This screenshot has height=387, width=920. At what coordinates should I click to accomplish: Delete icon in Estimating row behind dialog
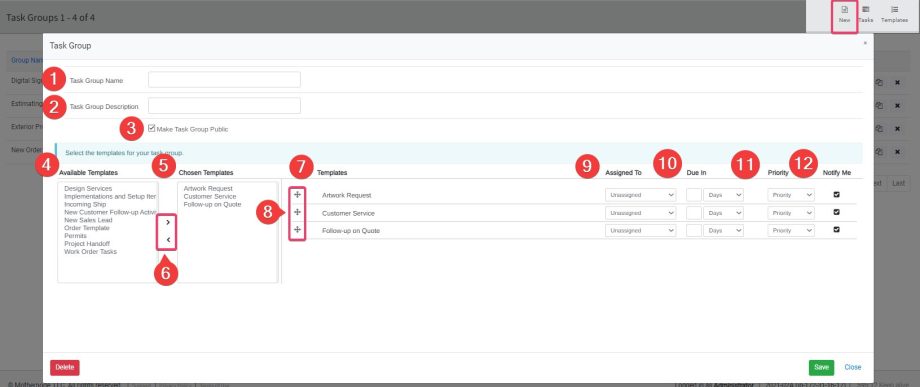click(897, 106)
